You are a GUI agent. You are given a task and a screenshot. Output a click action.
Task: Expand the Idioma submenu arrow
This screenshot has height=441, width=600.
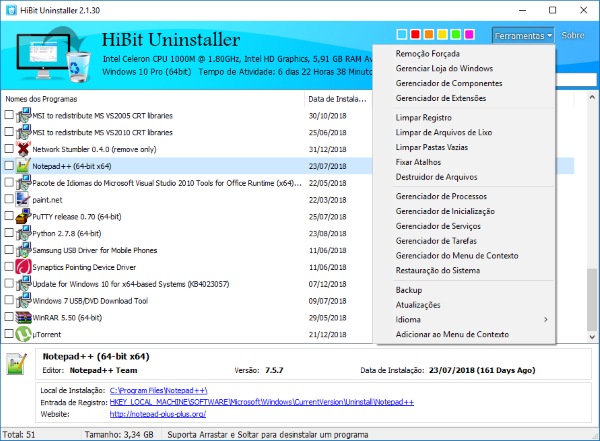click(x=546, y=319)
